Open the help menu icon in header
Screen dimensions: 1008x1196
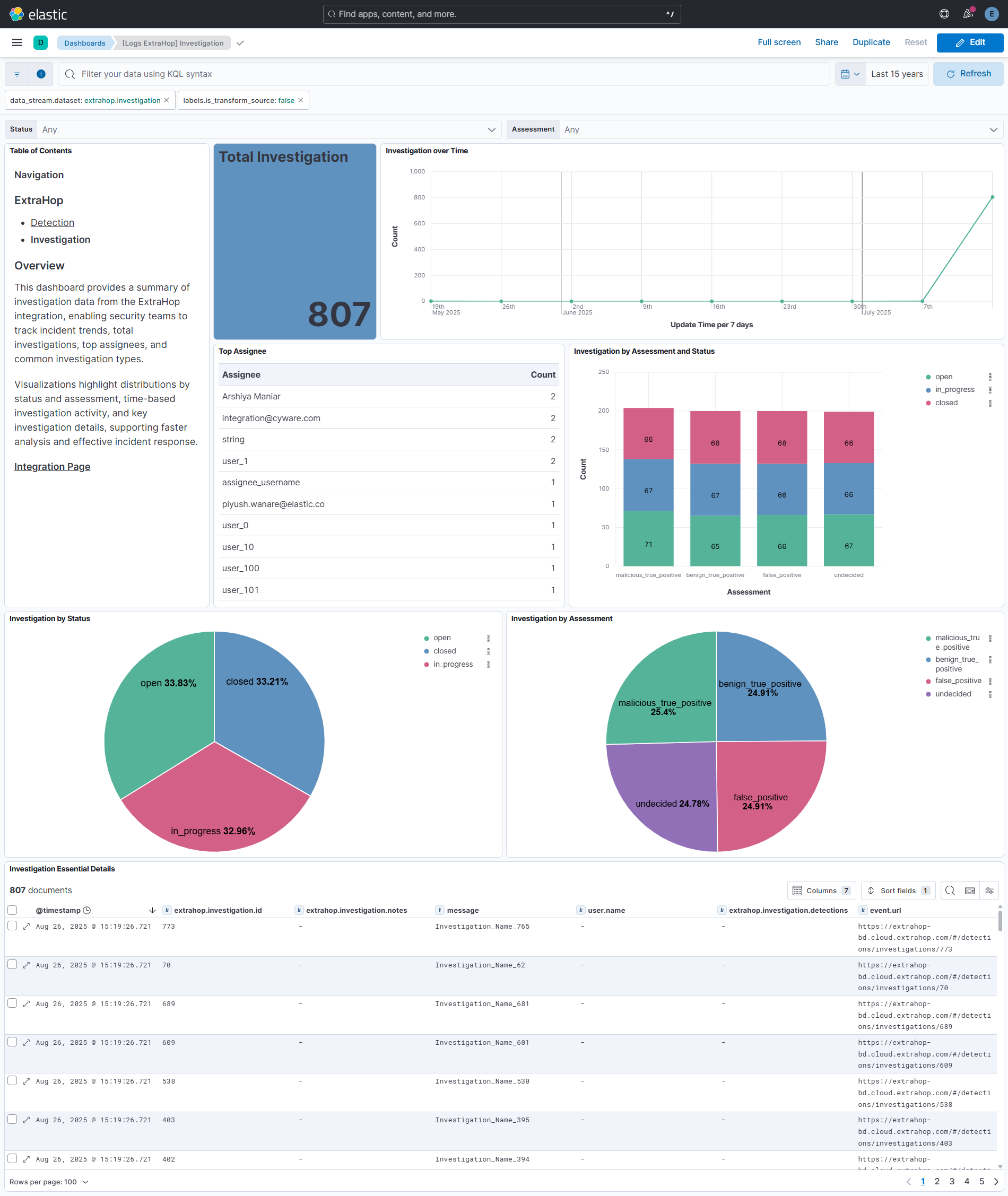click(x=944, y=14)
